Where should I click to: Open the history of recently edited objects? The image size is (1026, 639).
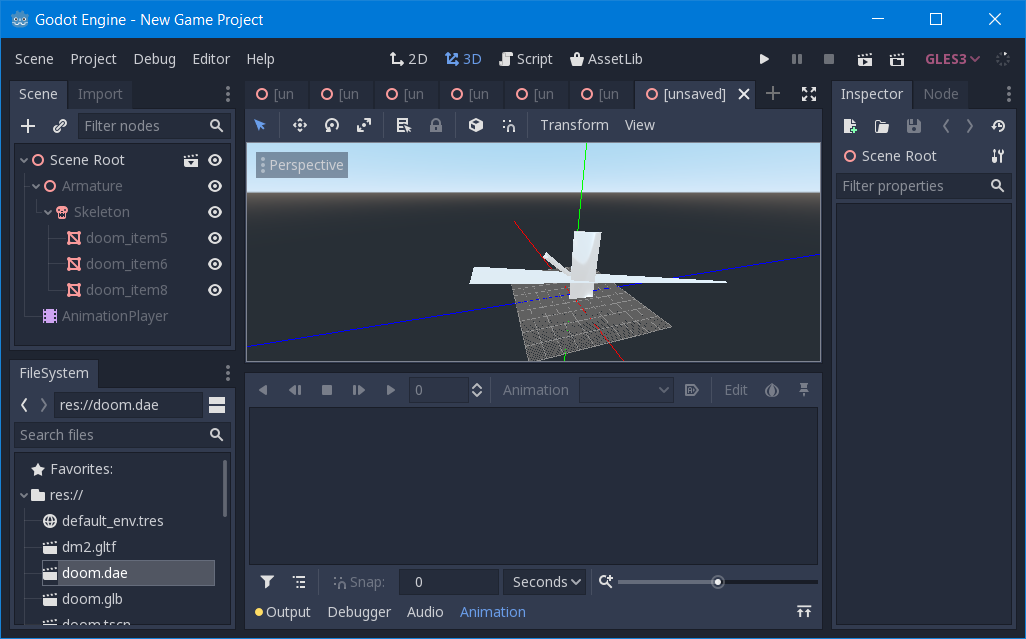pyautogui.click(x=997, y=126)
